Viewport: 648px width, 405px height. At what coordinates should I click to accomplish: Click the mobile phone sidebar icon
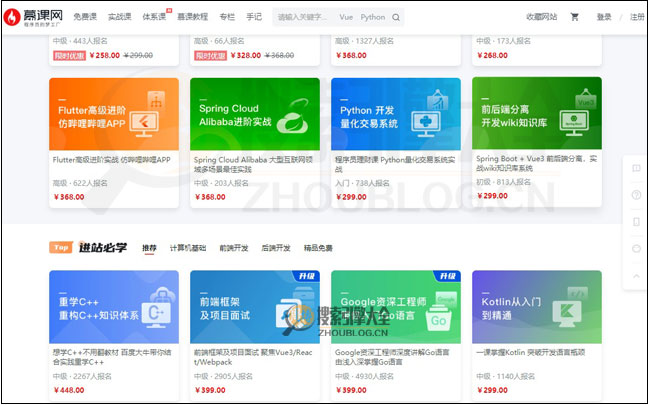click(636, 222)
